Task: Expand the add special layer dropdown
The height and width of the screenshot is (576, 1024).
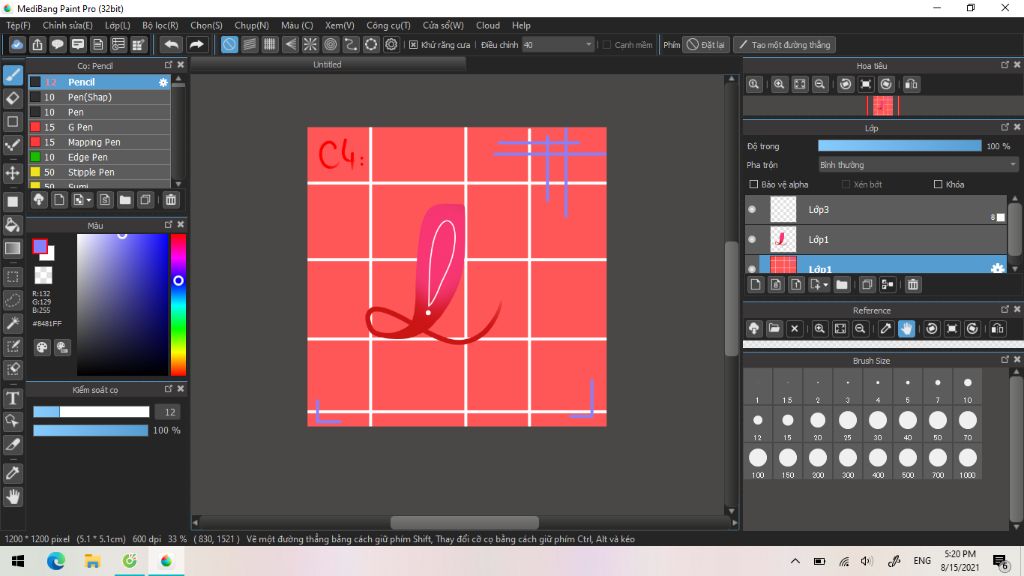Action: point(825,285)
